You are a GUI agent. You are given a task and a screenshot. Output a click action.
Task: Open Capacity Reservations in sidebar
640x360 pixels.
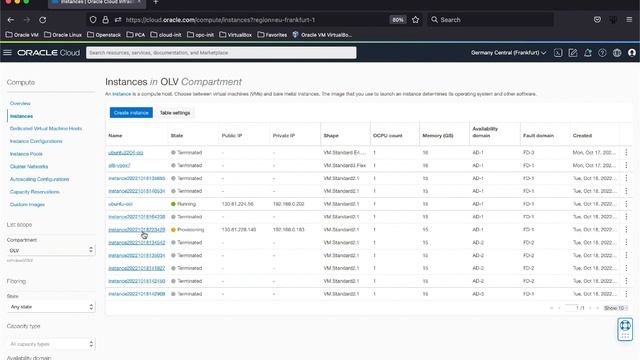click(35, 192)
